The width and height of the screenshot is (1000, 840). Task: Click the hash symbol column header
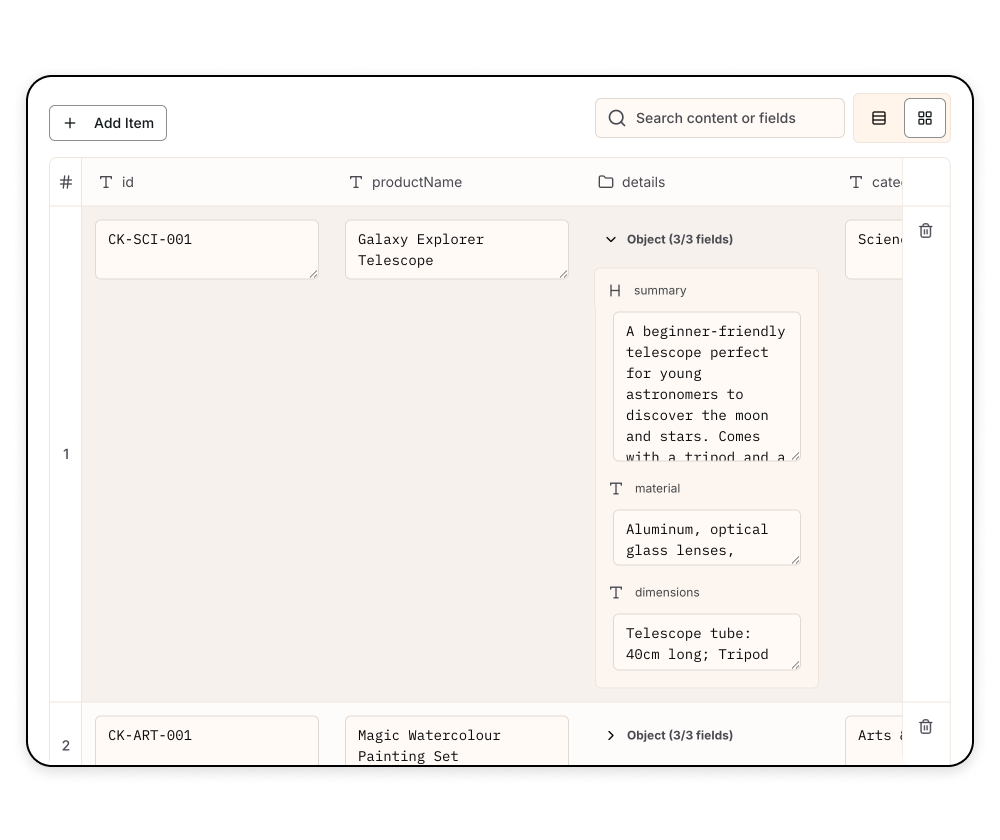[66, 182]
